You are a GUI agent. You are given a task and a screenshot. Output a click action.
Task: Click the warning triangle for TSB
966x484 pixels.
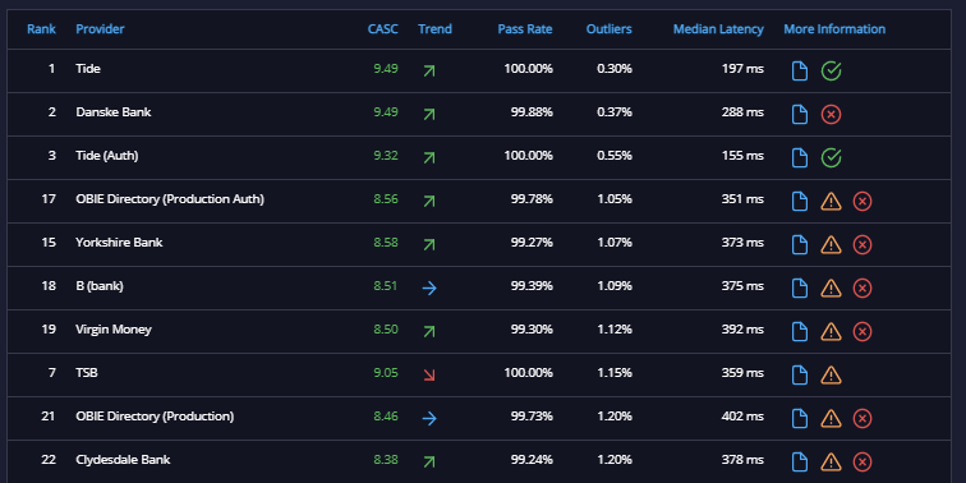click(831, 374)
